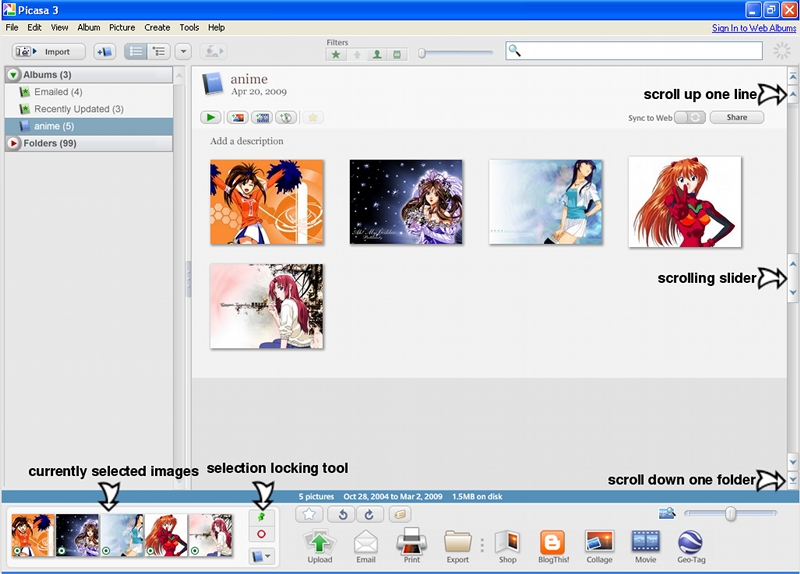Rotate the photos counter-clockwise
The height and width of the screenshot is (574, 800).
pyautogui.click(x=343, y=514)
